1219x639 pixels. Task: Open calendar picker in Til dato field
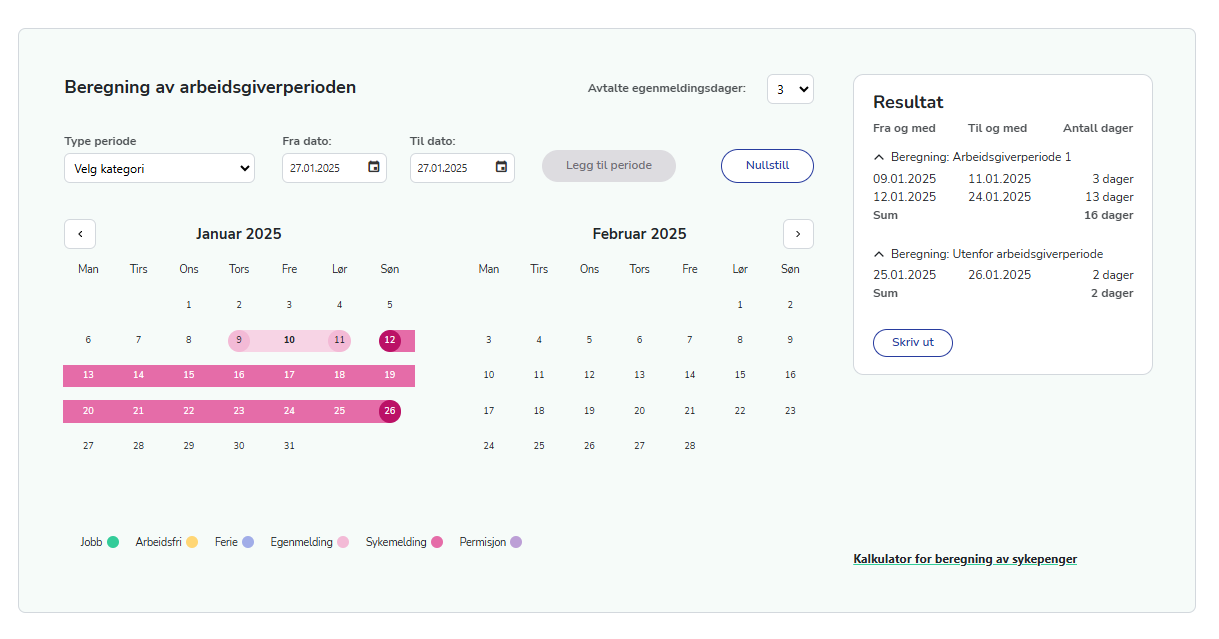(502, 167)
